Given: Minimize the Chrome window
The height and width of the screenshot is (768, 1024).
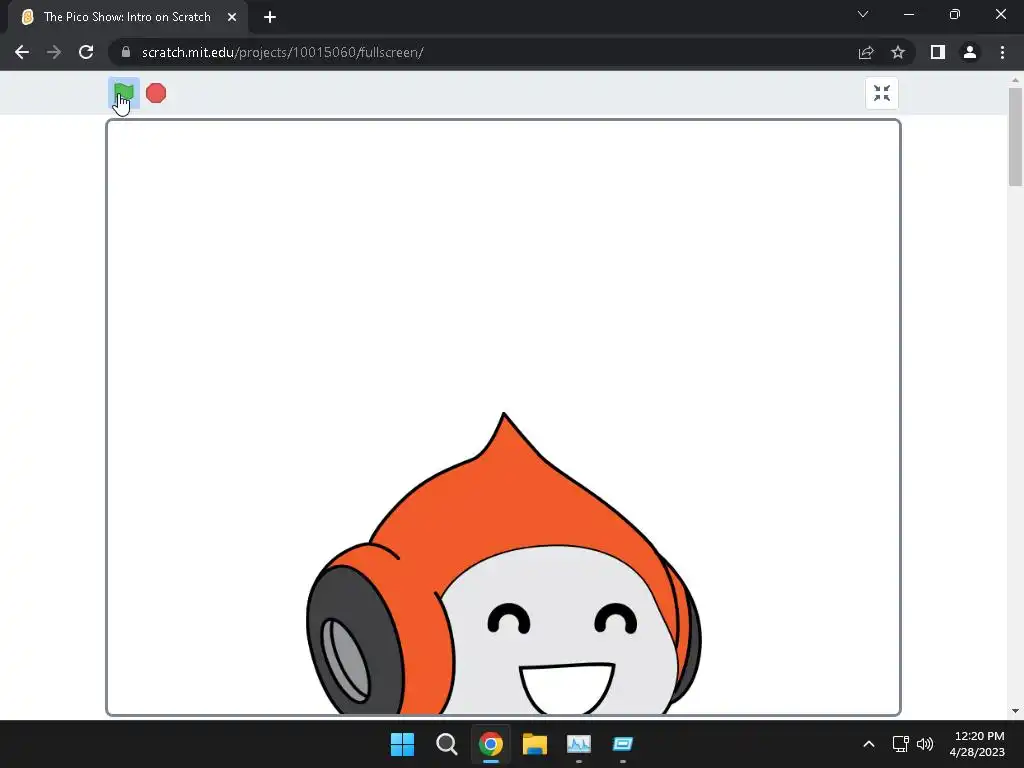Looking at the screenshot, I should tap(908, 14).
